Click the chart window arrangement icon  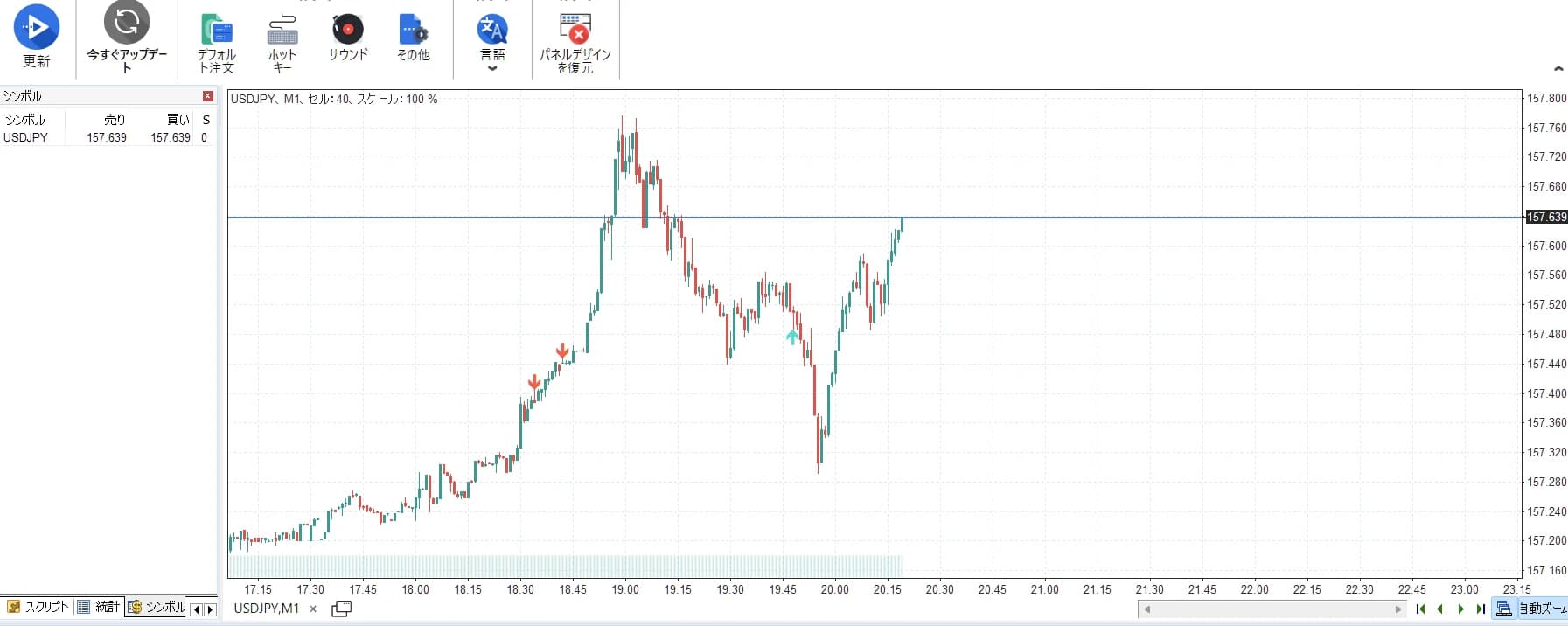point(342,609)
